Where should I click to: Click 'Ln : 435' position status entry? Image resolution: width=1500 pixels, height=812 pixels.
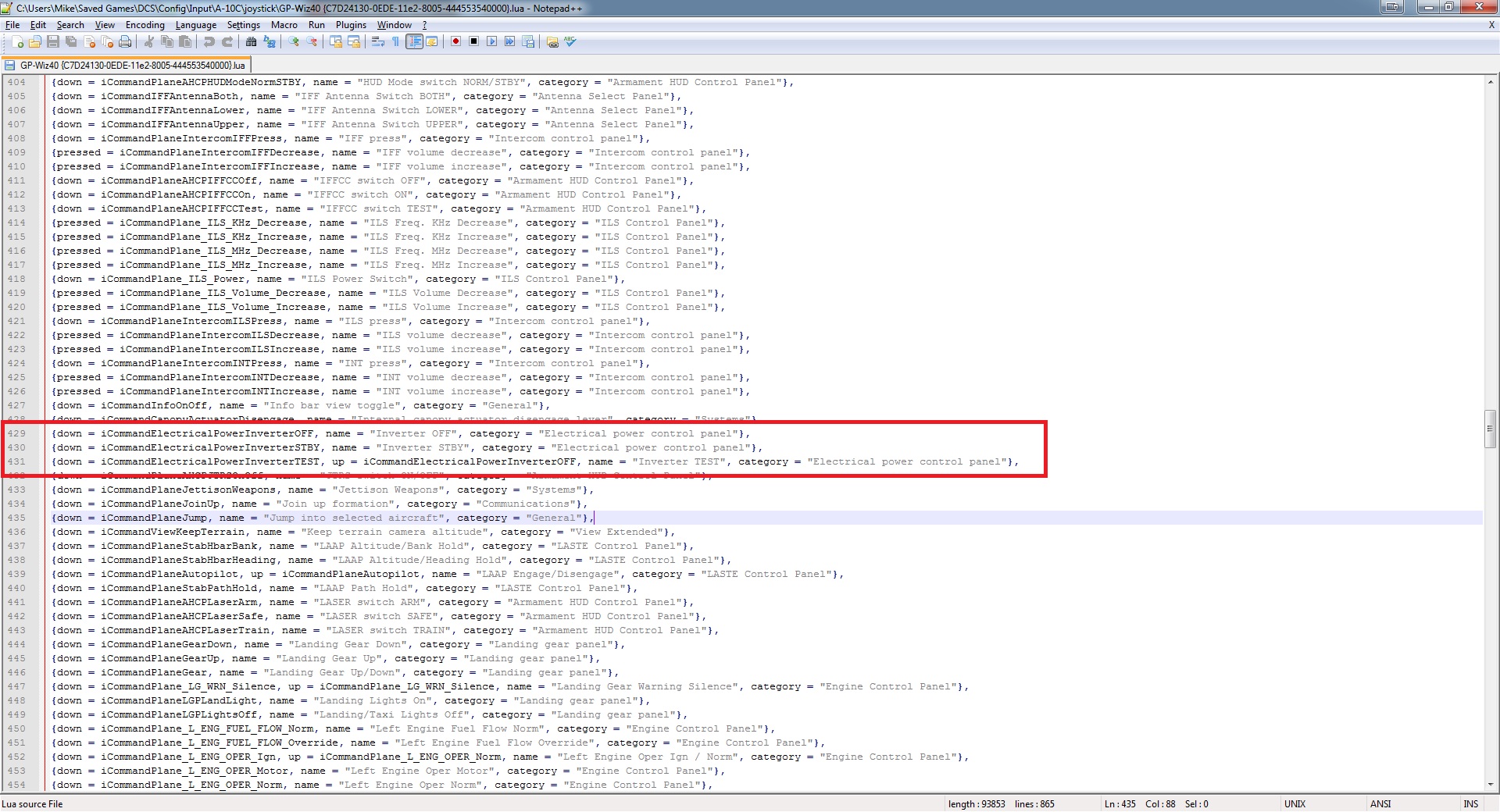point(1120,803)
